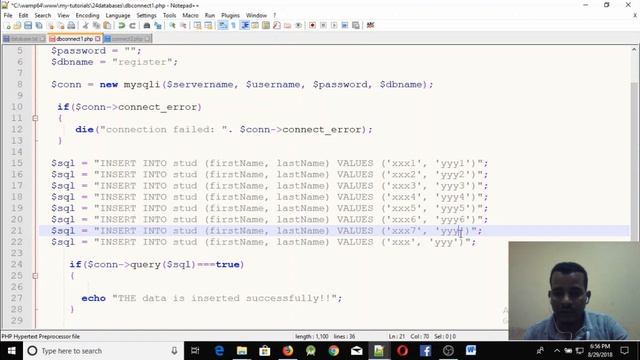Close the dbconnect1.php tab with its X
Viewport: 640px width, 360px height.
pos(98,39)
